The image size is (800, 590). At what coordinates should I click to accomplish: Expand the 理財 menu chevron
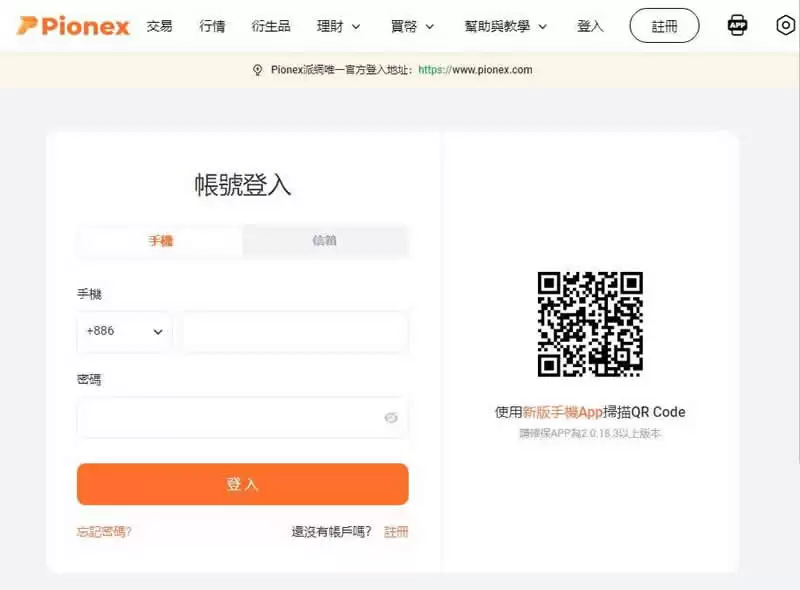355,27
